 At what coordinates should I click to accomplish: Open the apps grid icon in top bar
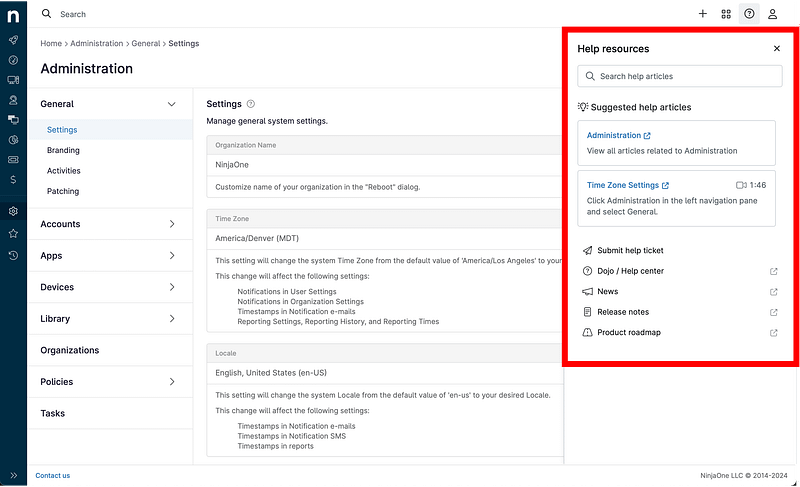point(726,14)
